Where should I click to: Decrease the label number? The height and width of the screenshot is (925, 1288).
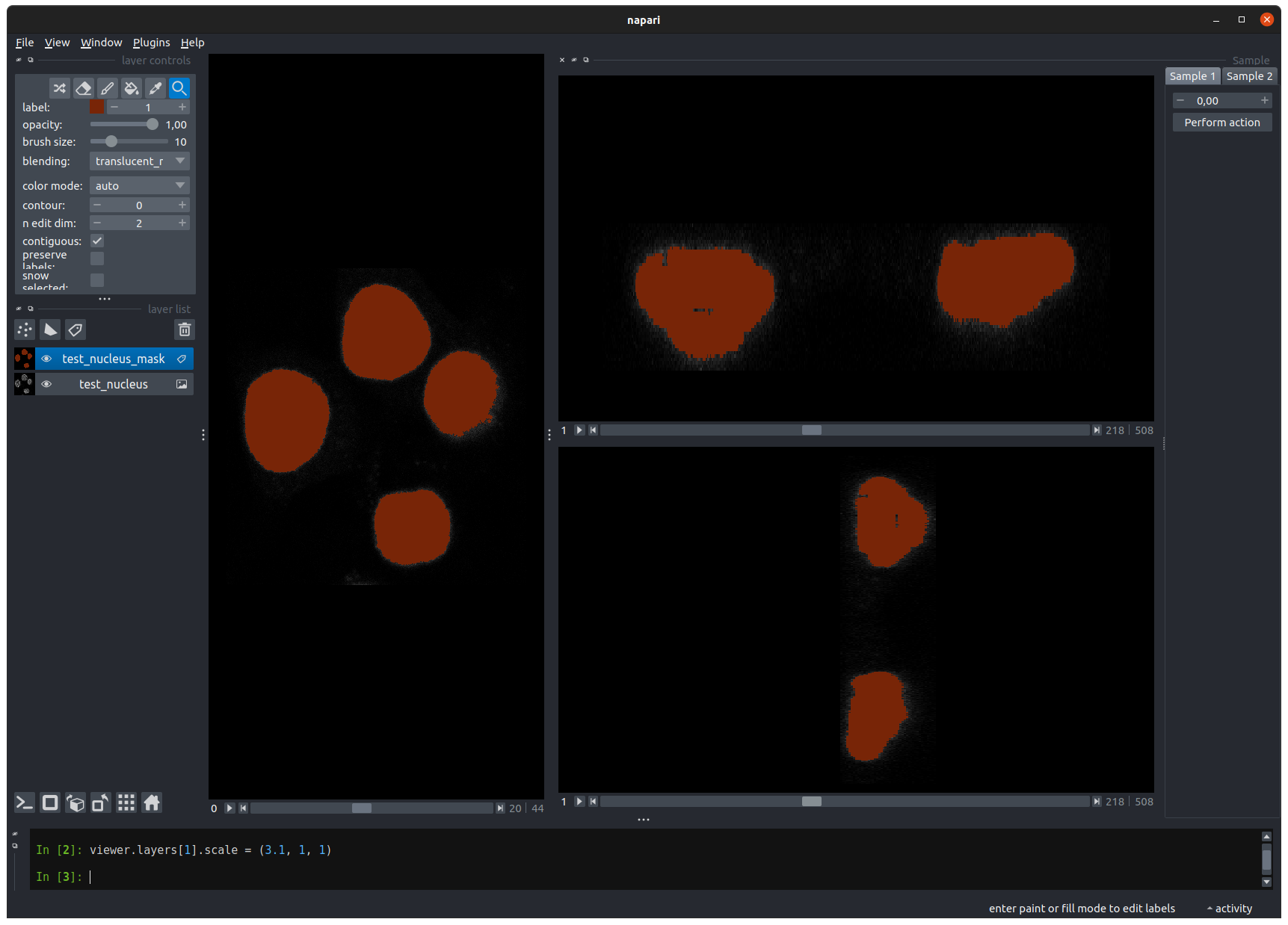point(114,107)
